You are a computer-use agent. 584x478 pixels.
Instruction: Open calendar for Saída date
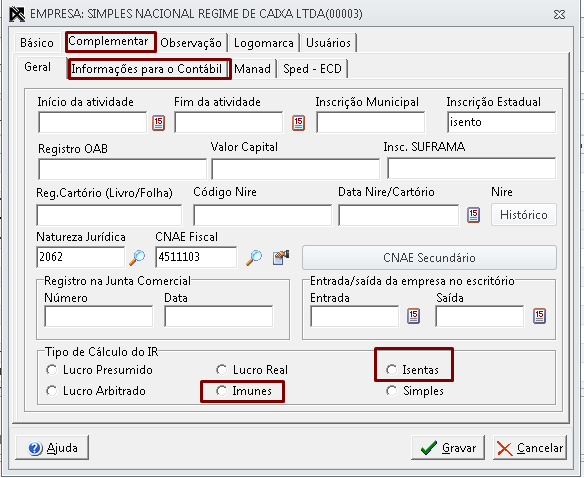[x=539, y=316]
